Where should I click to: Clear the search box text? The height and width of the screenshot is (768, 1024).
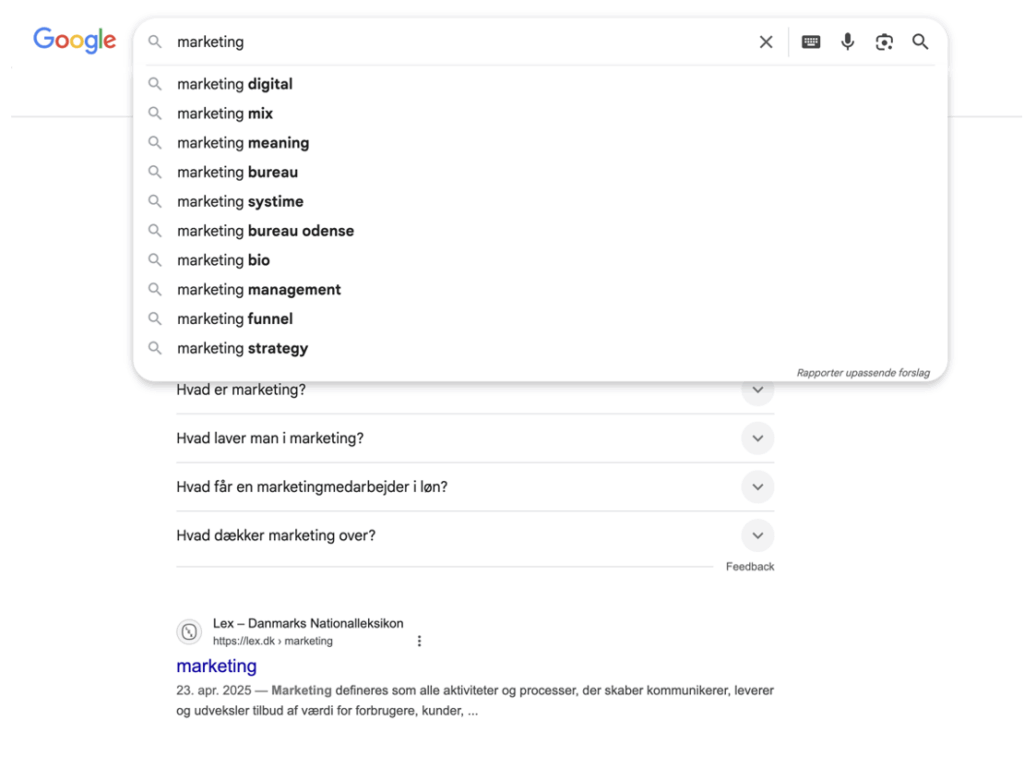[x=766, y=42]
